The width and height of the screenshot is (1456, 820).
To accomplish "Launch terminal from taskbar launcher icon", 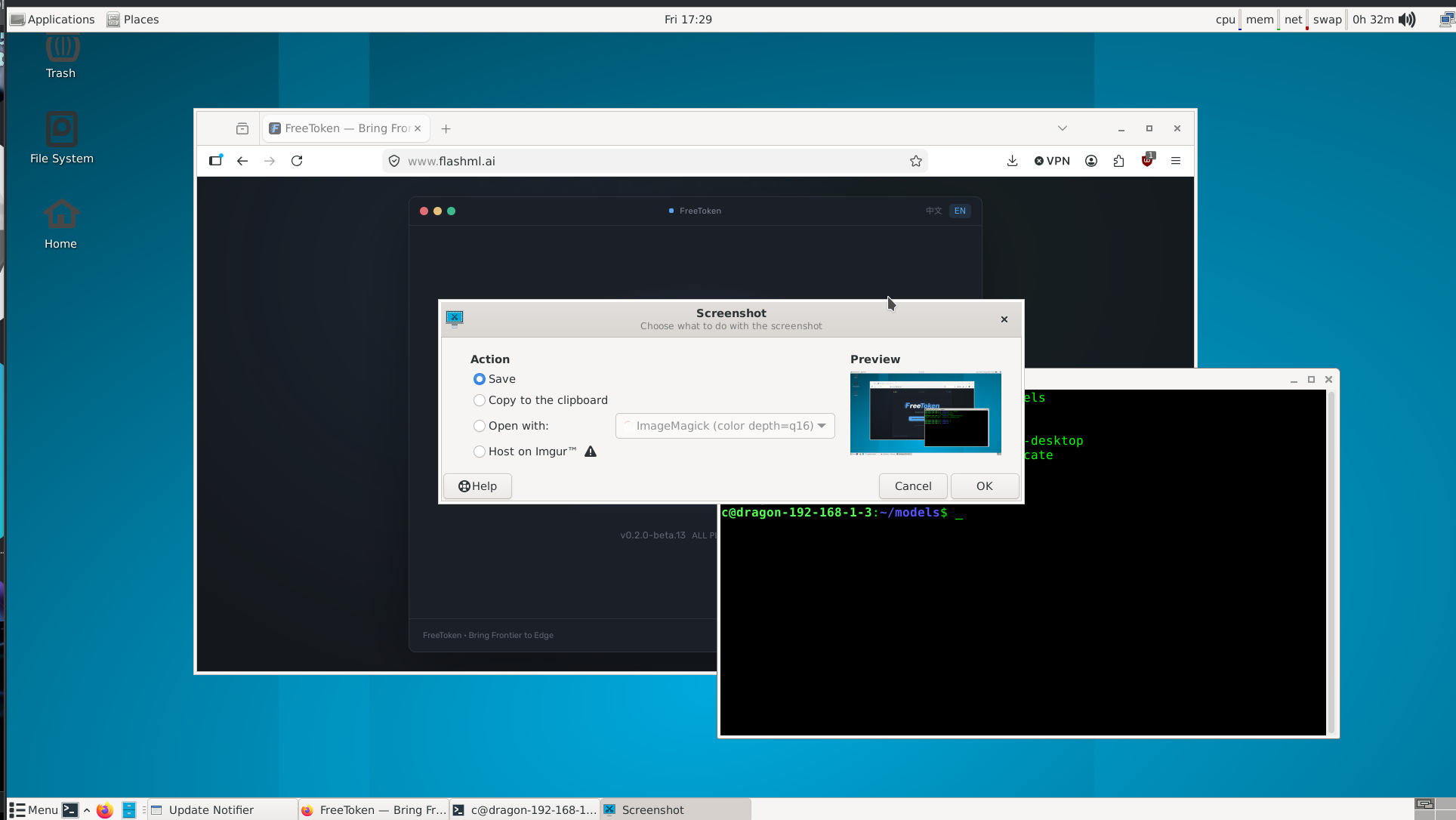I will tap(70, 810).
